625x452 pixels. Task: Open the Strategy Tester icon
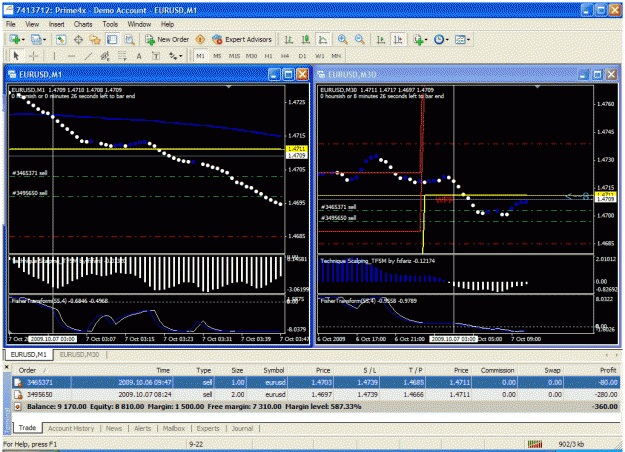tap(129, 39)
